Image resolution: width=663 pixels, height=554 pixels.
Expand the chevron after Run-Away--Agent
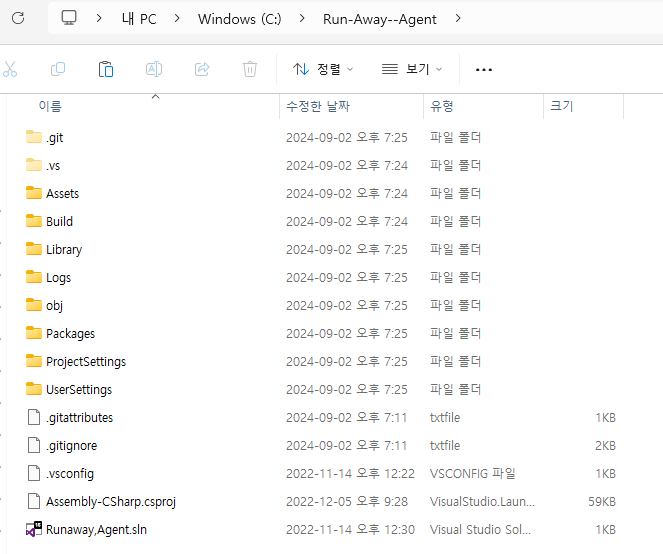point(458,18)
